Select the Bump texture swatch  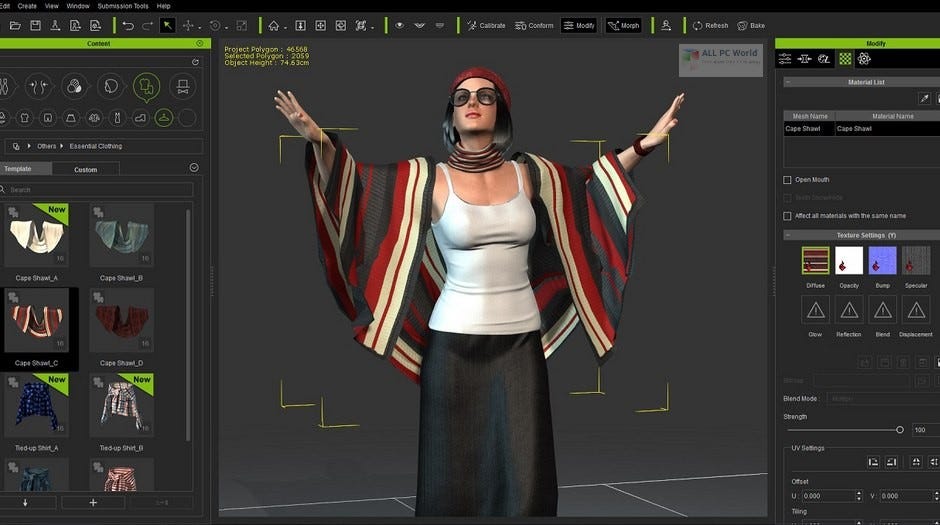[882, 260]
